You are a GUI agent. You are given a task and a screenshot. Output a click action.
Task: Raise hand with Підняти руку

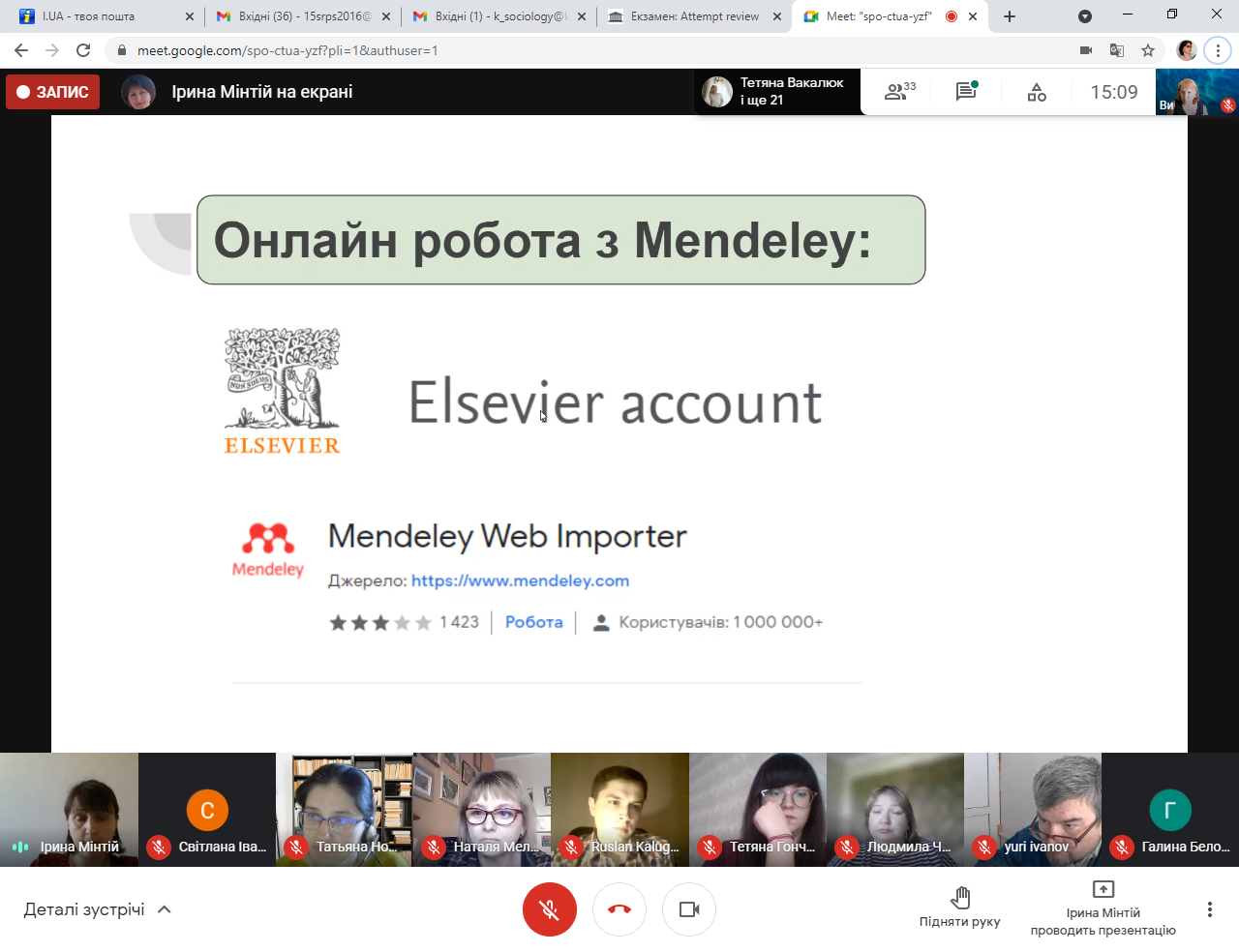[x=959, y=907]
